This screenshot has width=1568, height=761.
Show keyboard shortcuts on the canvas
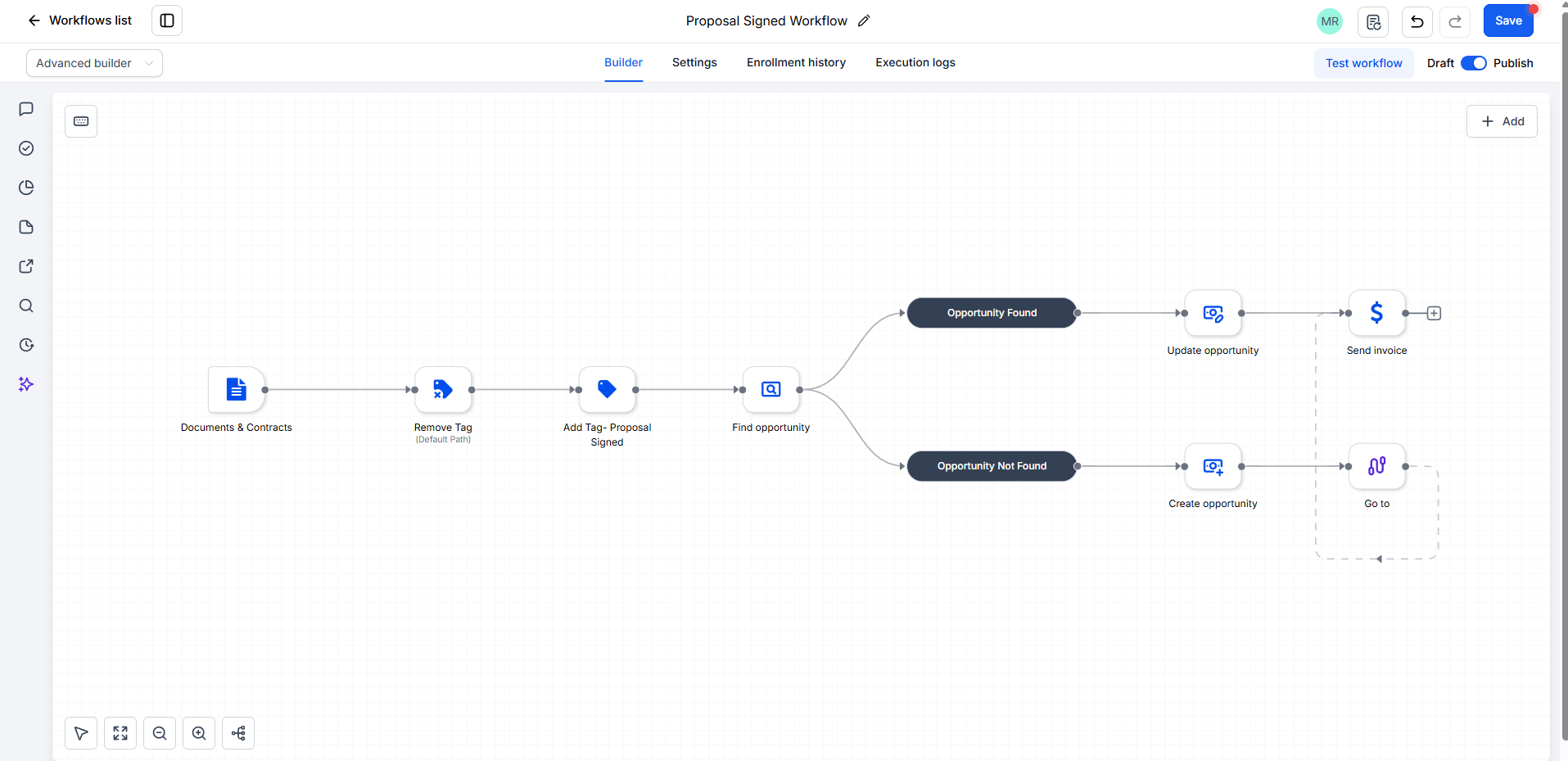(x=81, y=121)
